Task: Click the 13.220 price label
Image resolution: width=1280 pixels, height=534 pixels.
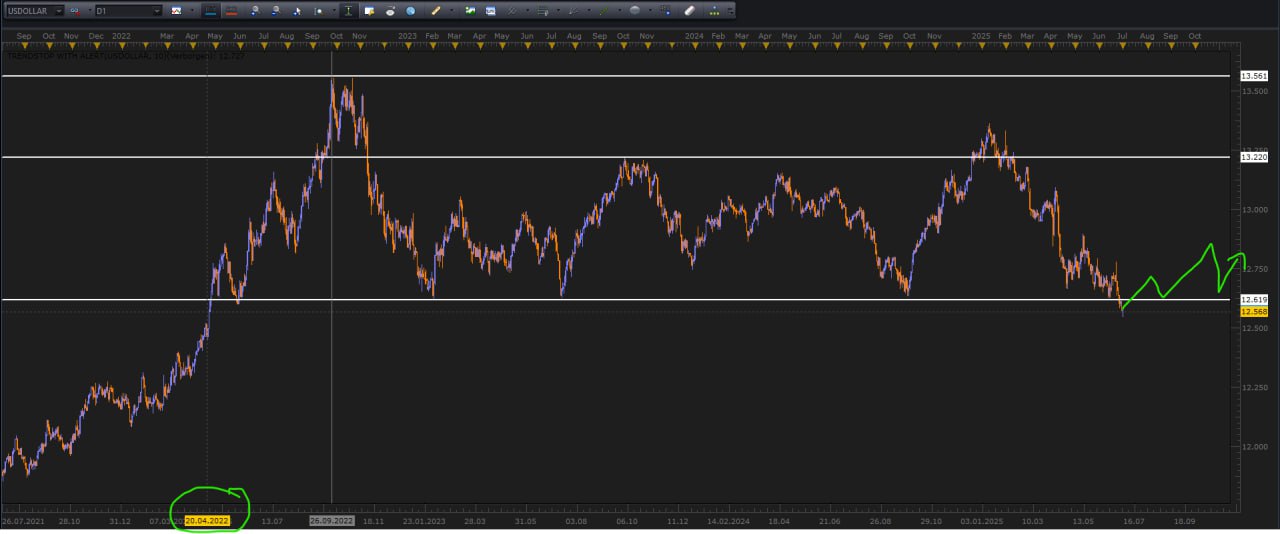Action: 1254,157
